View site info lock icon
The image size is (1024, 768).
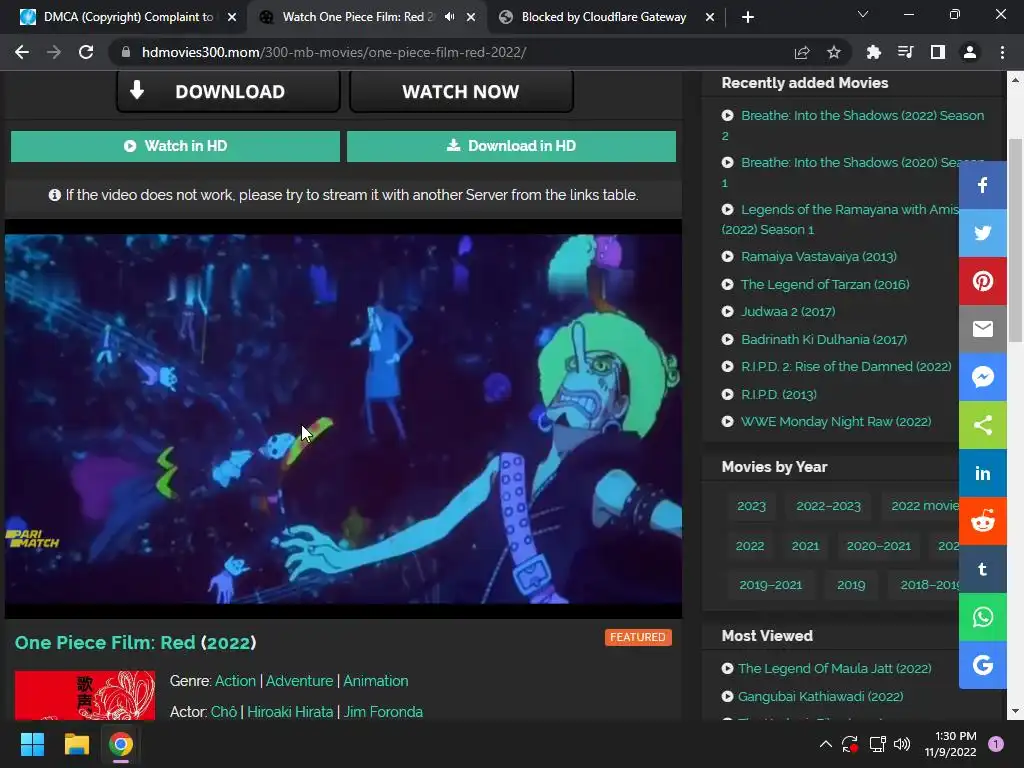(126, 52)
